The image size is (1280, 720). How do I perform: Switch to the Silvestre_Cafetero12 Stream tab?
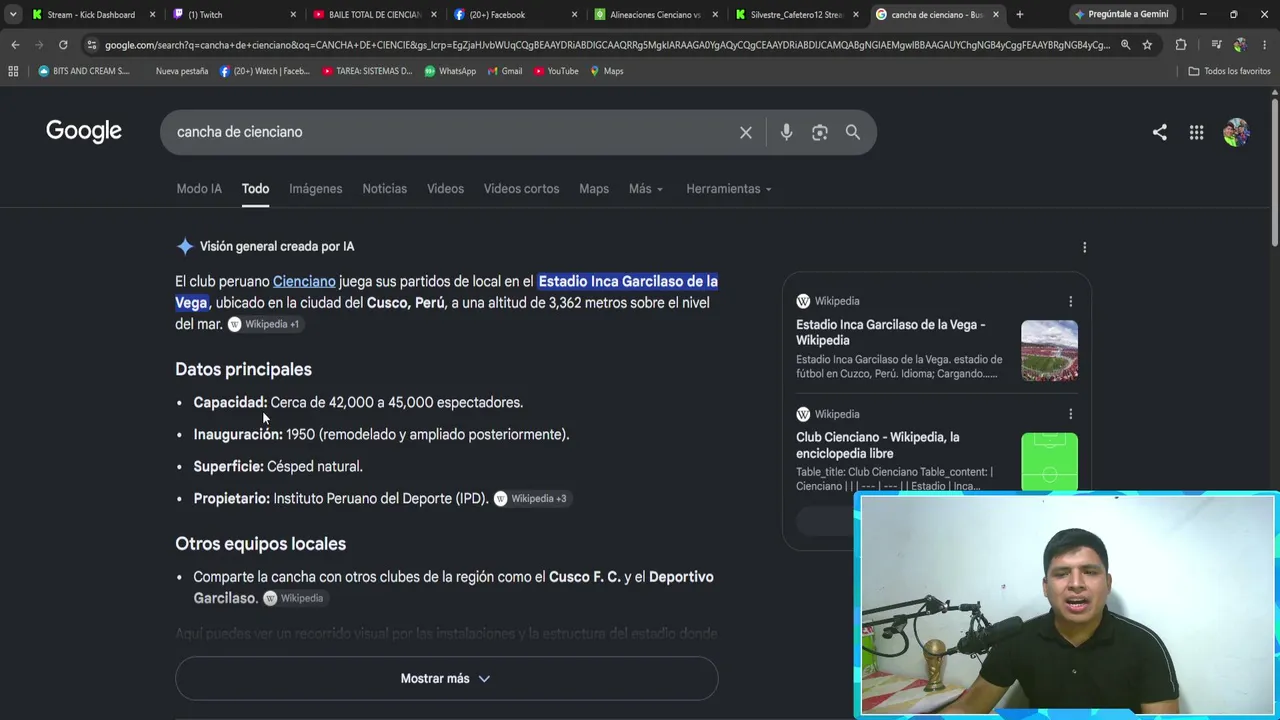pyautogui.click(x=796, y=15)
